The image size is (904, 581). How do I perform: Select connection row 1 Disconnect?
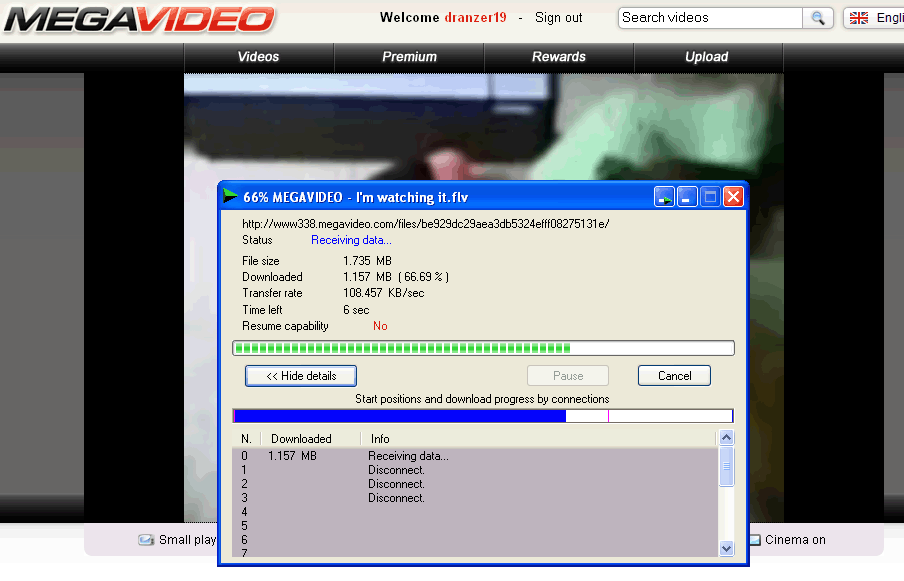(475, 470)
